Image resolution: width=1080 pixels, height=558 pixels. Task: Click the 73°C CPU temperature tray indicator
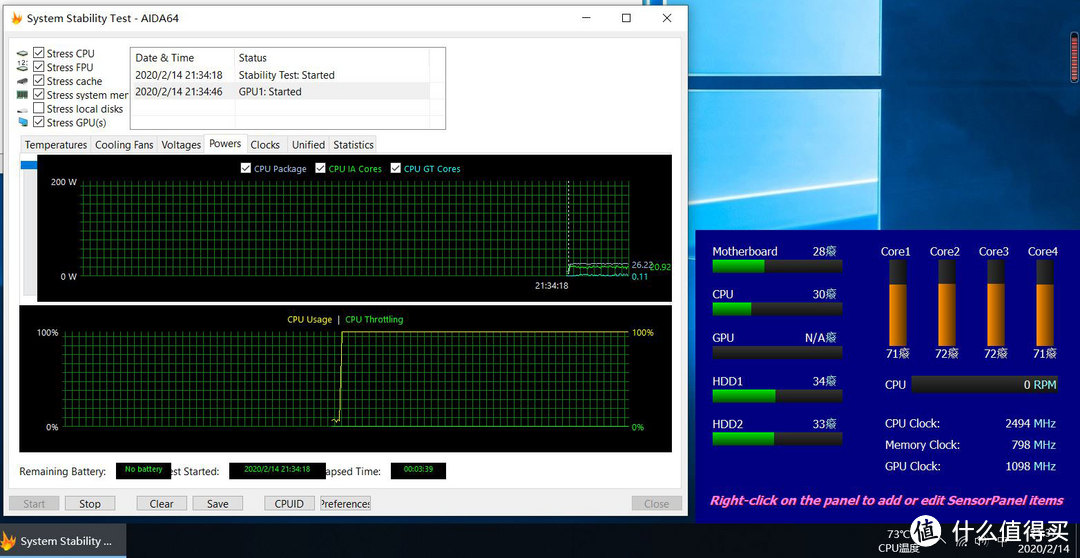(x=898, y=540)
